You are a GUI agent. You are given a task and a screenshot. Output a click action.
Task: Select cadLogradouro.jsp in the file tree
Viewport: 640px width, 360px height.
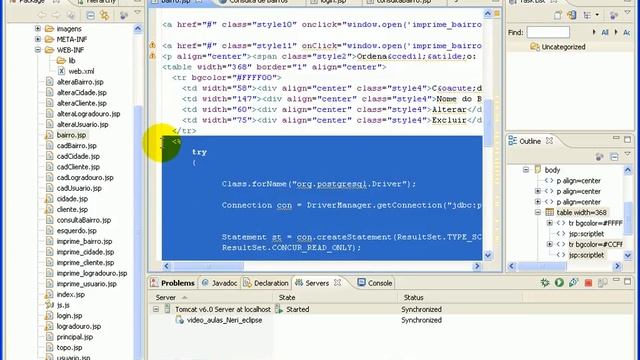point(85,177)
